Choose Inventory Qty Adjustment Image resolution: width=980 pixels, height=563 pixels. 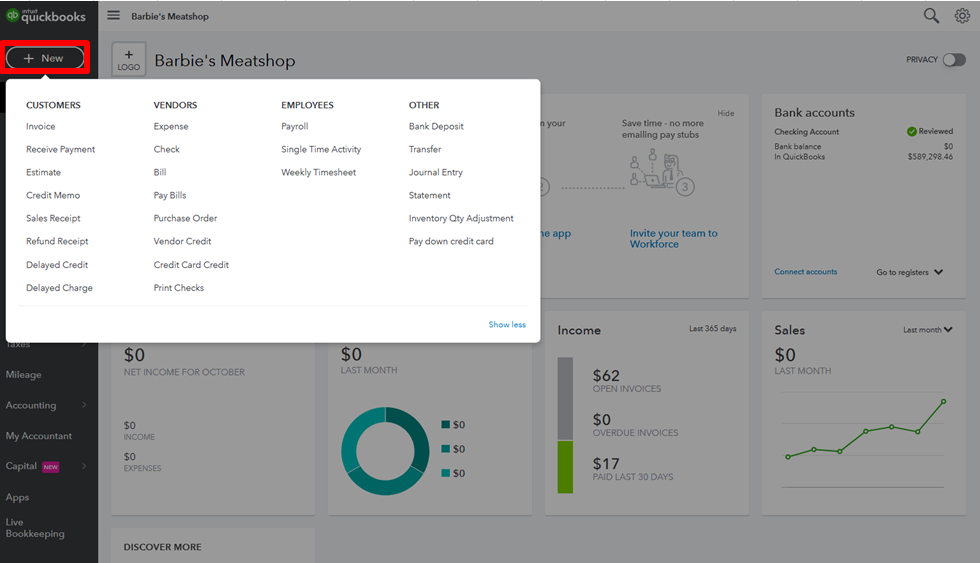(461, 218)
